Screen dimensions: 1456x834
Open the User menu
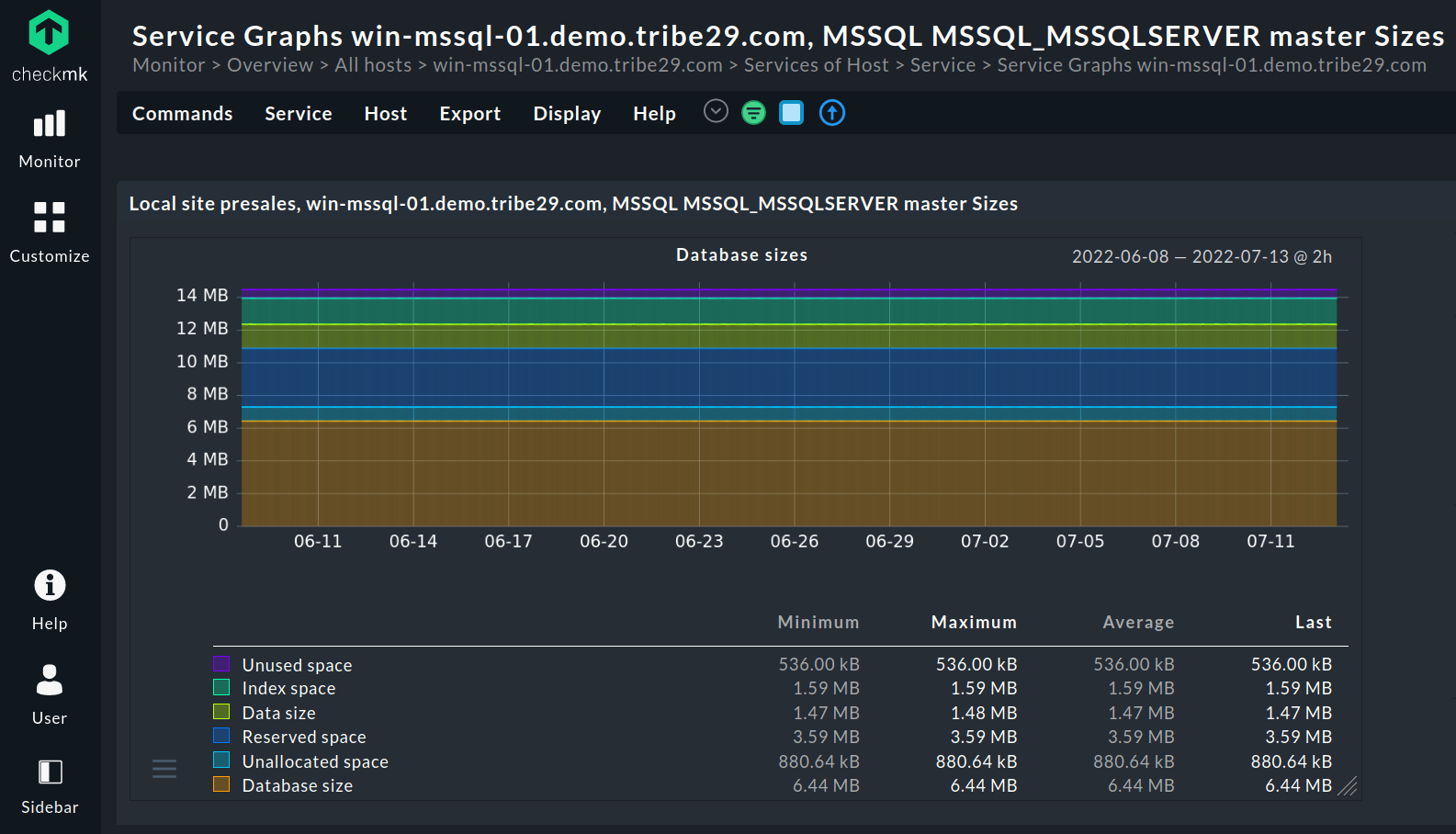tap(50, 694)
